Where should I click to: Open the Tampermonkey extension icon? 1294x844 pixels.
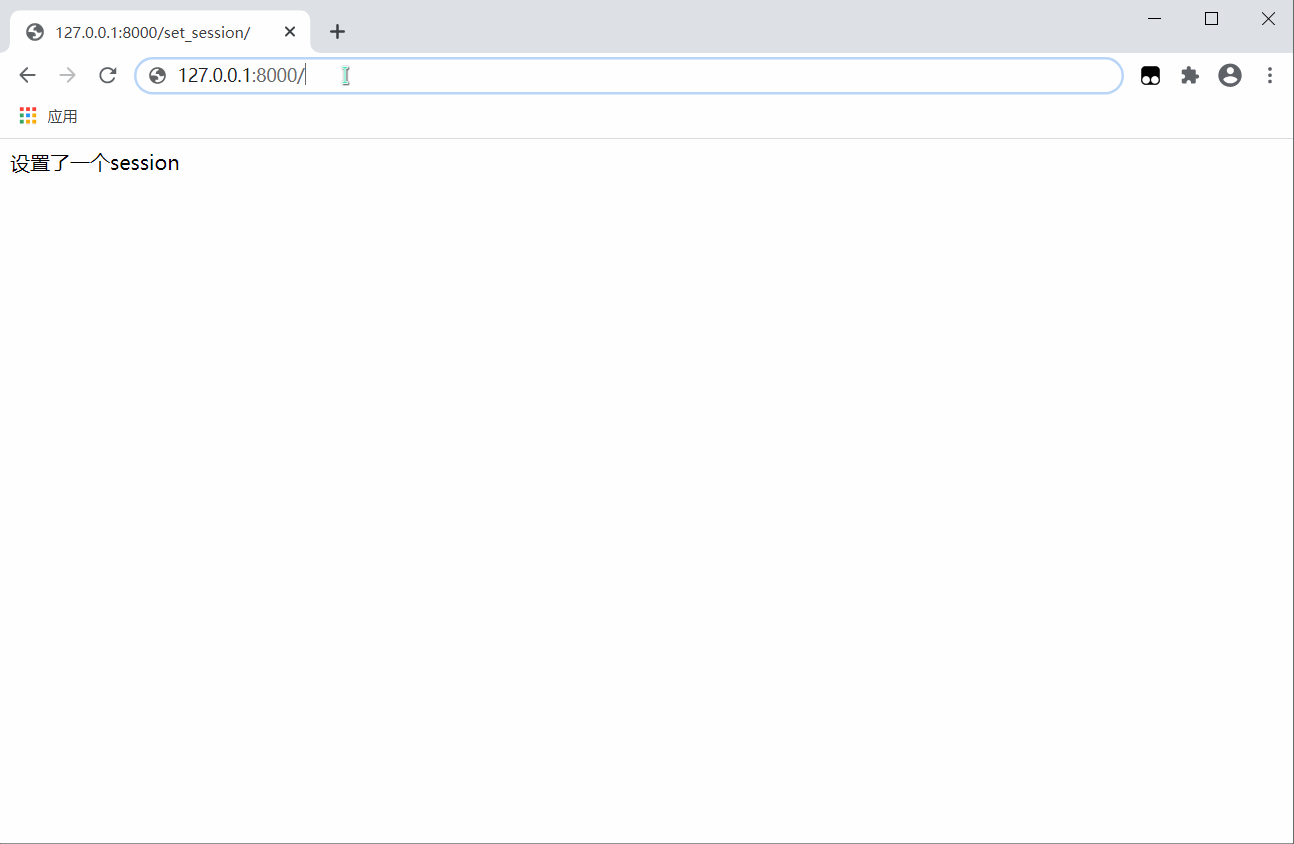click(x=1150, y=75)
